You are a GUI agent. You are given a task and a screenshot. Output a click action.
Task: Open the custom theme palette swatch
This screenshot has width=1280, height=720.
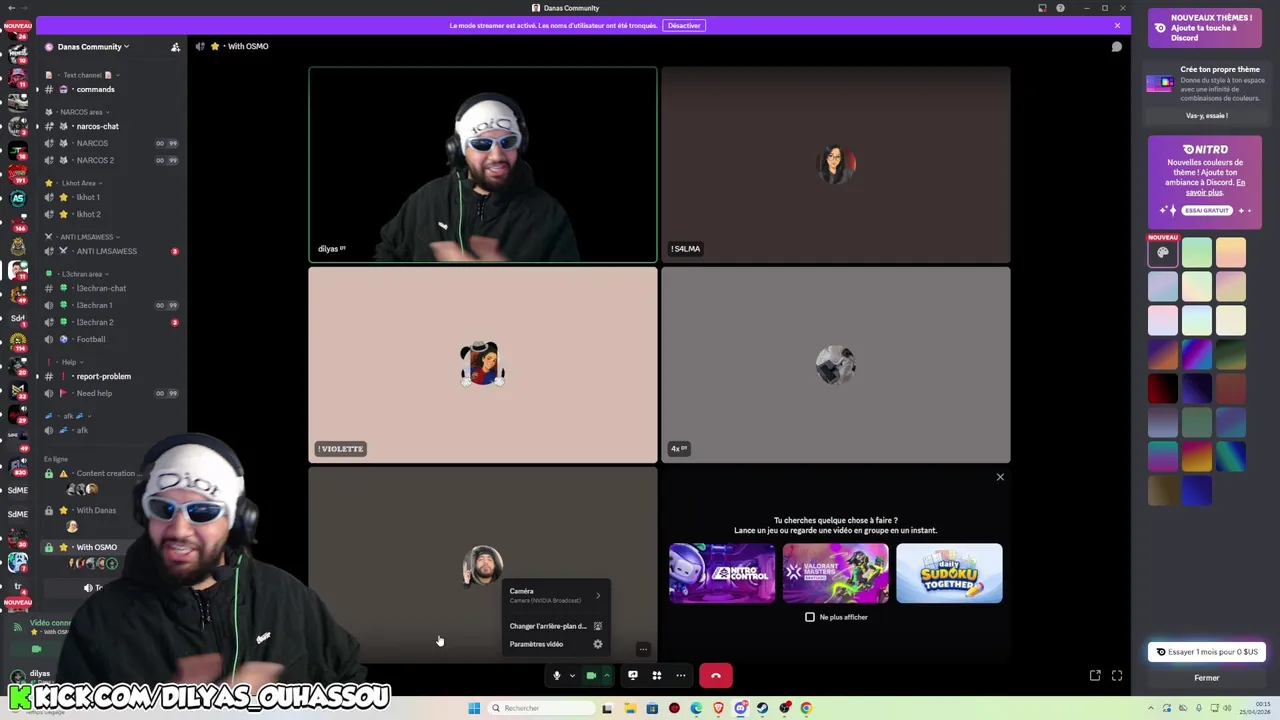pyautogui.click(x=1163, y=253)
